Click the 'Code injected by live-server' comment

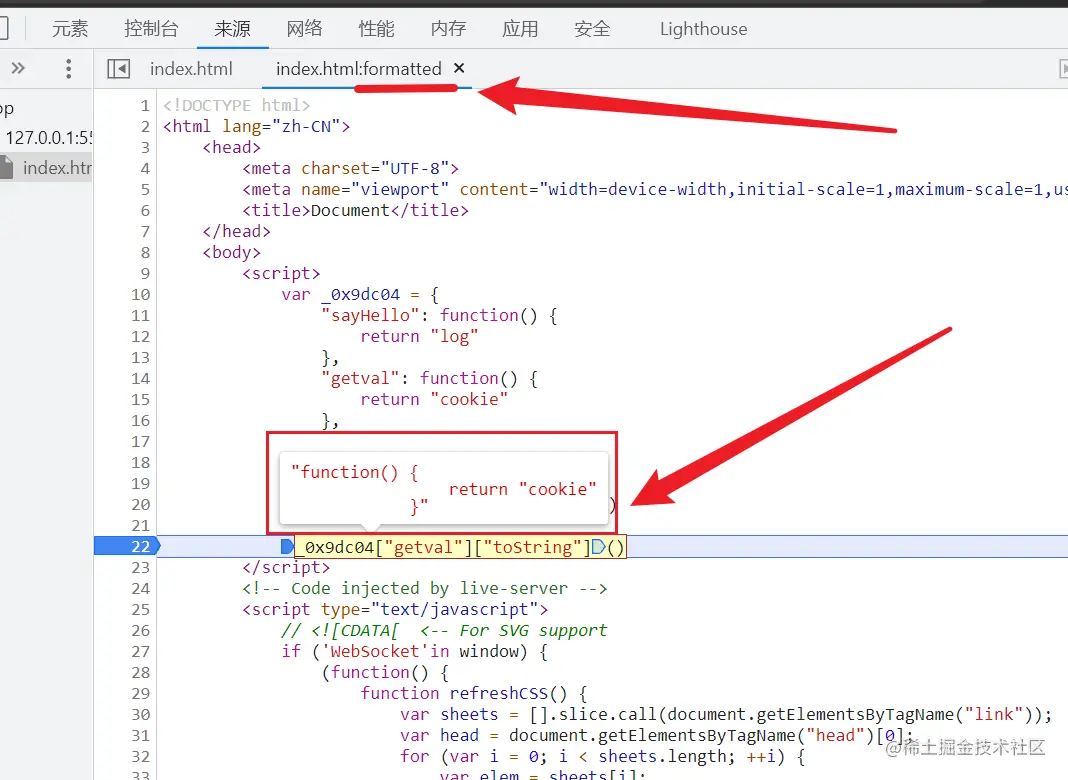(x=425, y=589)
